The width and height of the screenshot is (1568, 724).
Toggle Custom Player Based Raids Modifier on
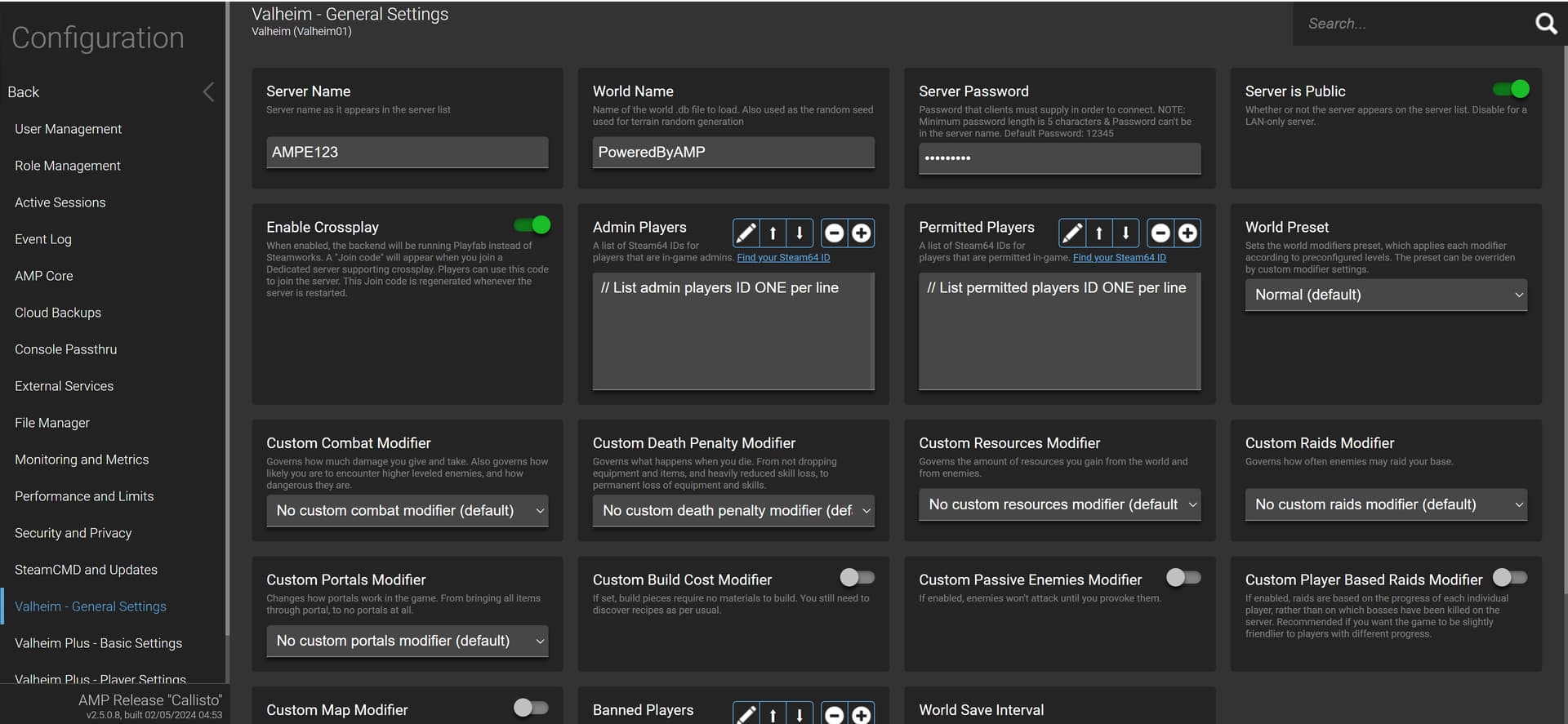[1510, 577]
